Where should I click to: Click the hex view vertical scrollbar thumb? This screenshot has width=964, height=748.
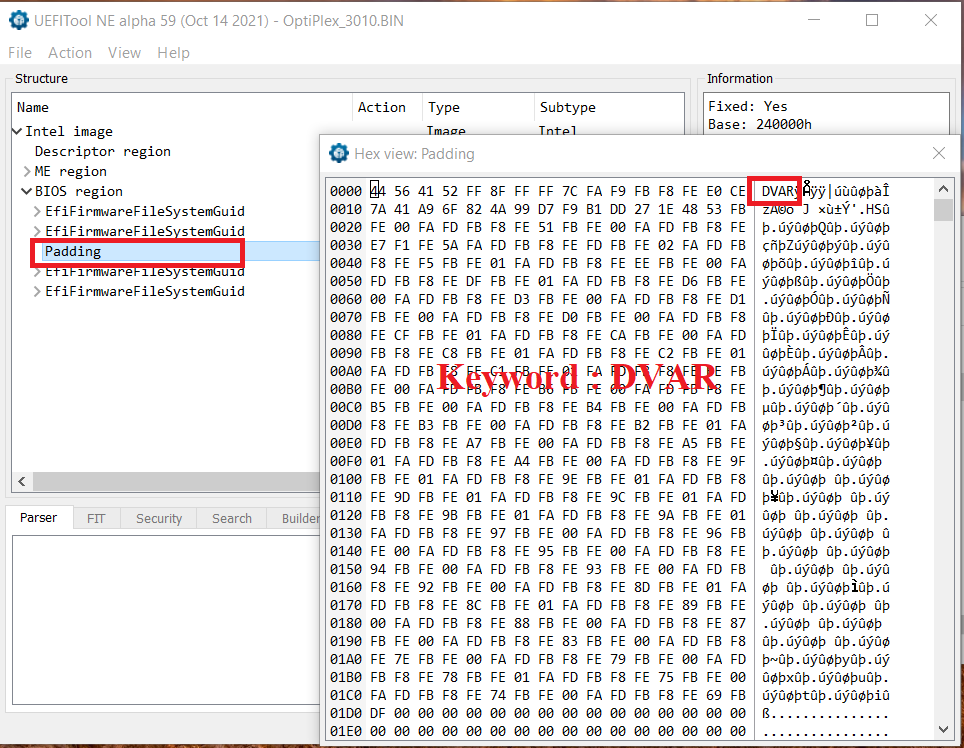click(x=943, y=209)
